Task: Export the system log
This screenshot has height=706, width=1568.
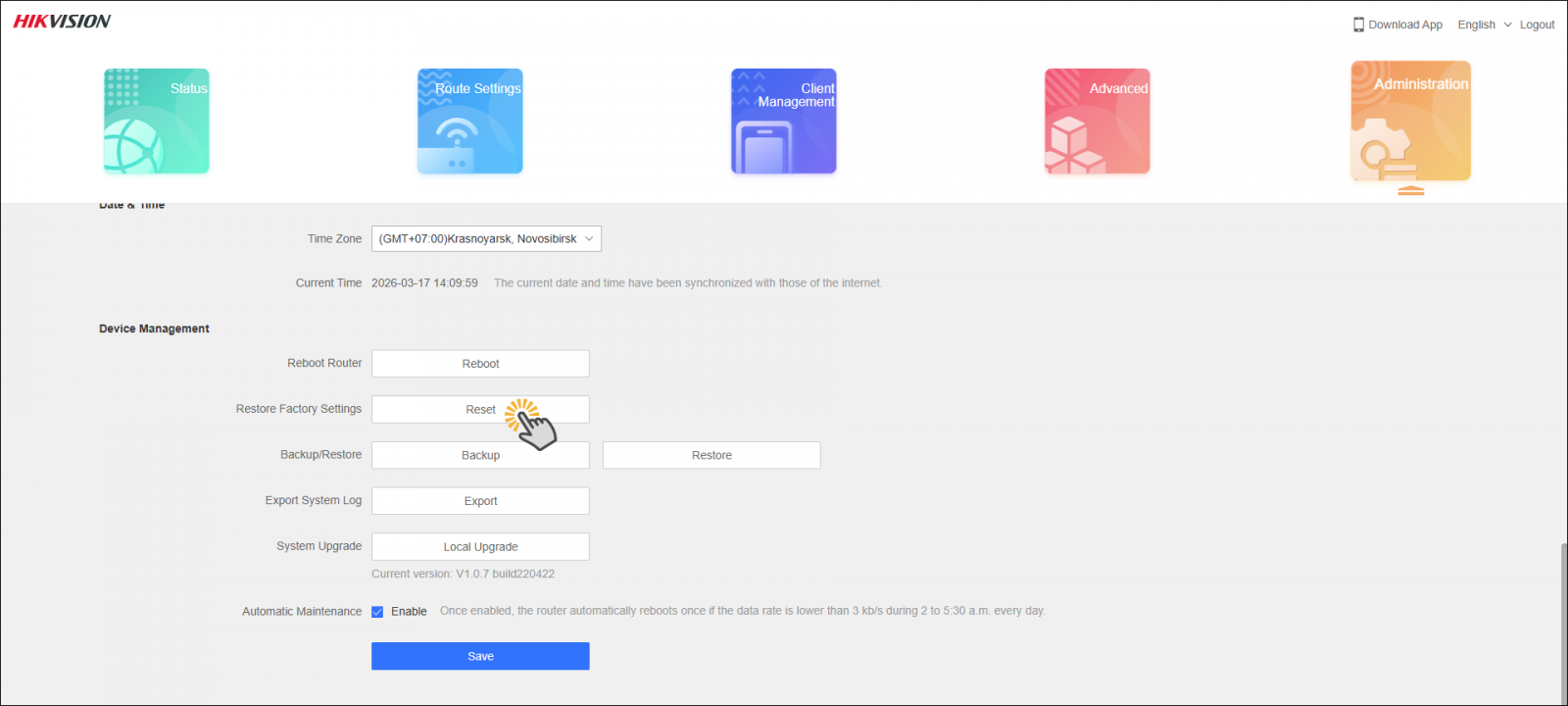Action: click(480, 501)
